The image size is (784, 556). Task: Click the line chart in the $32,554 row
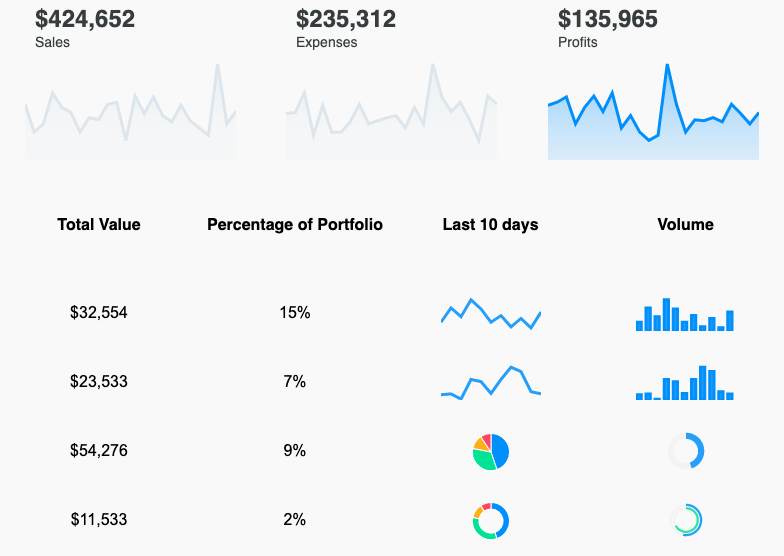coord(490,314)
